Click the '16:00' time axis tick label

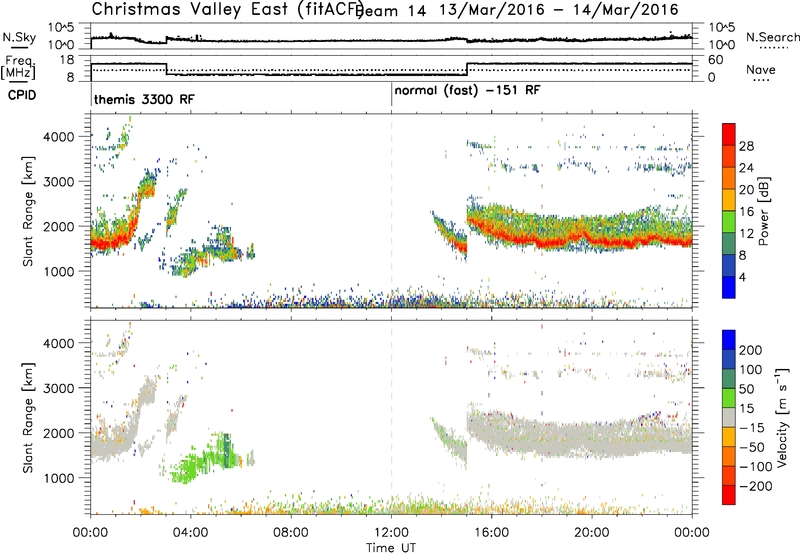click(491, 533)
